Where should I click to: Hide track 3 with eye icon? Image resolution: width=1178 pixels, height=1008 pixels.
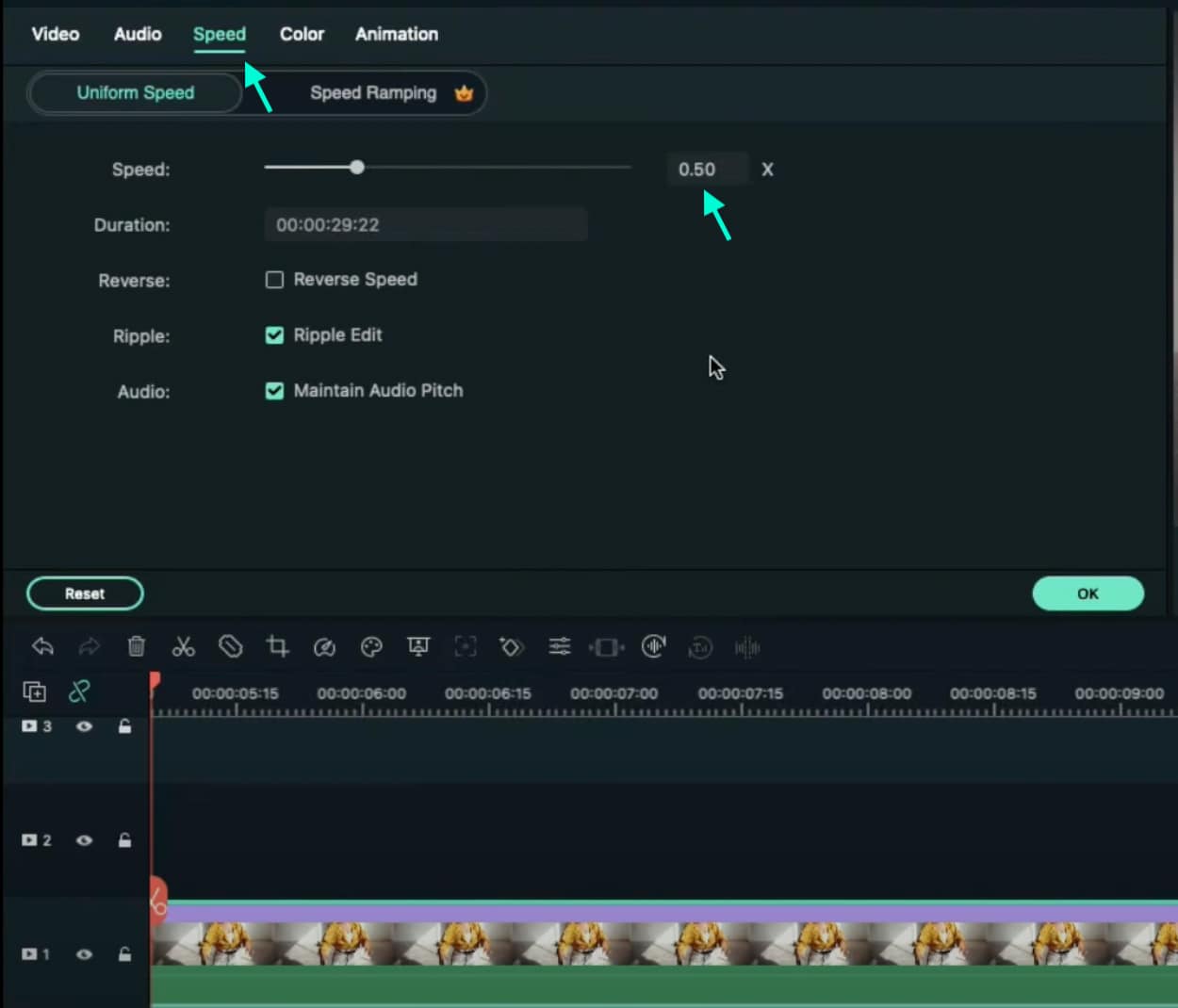84,726
